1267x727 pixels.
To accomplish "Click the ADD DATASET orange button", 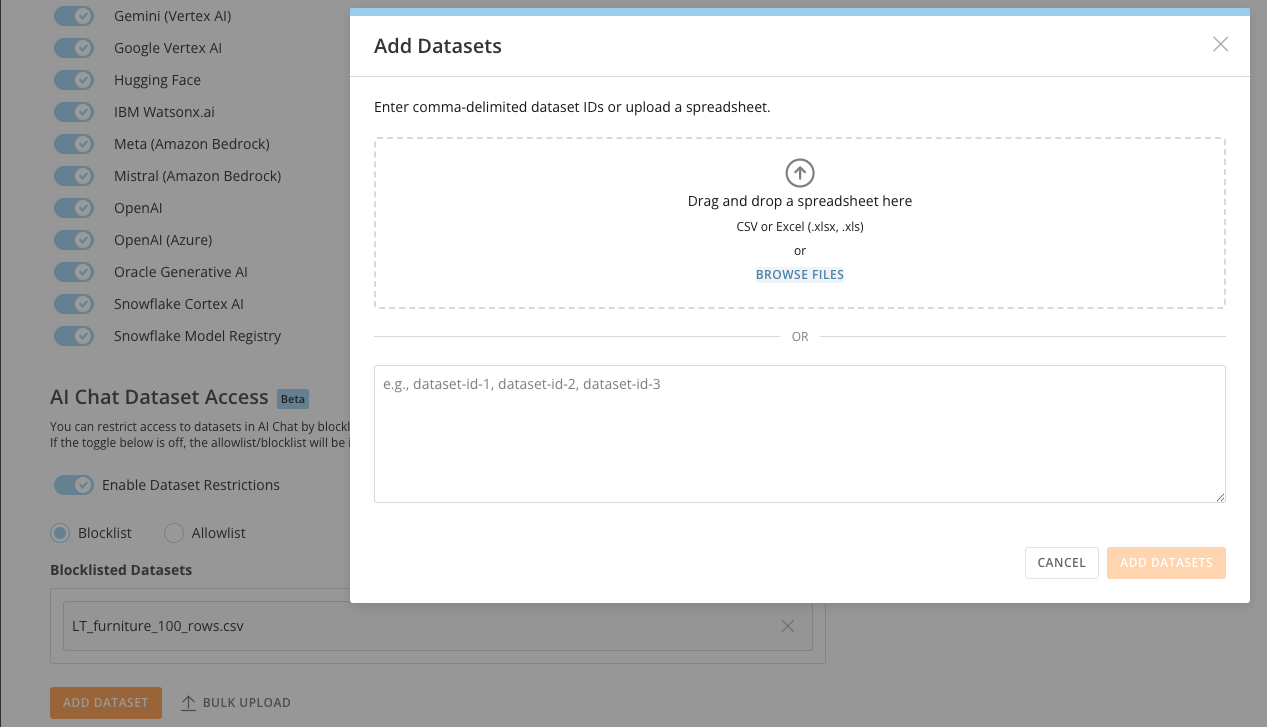I will 105,703.
